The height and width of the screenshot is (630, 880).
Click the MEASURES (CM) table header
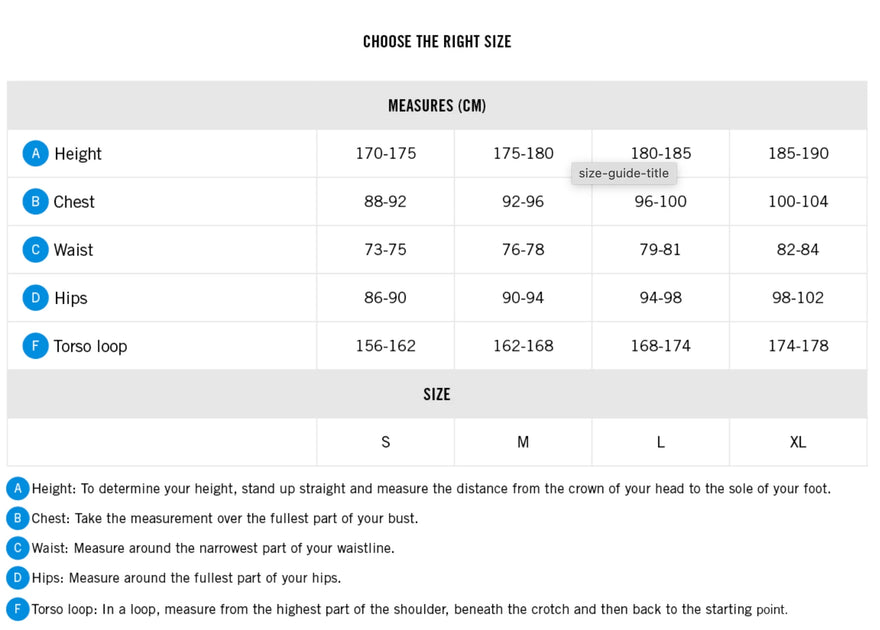(x=437, y=105)
